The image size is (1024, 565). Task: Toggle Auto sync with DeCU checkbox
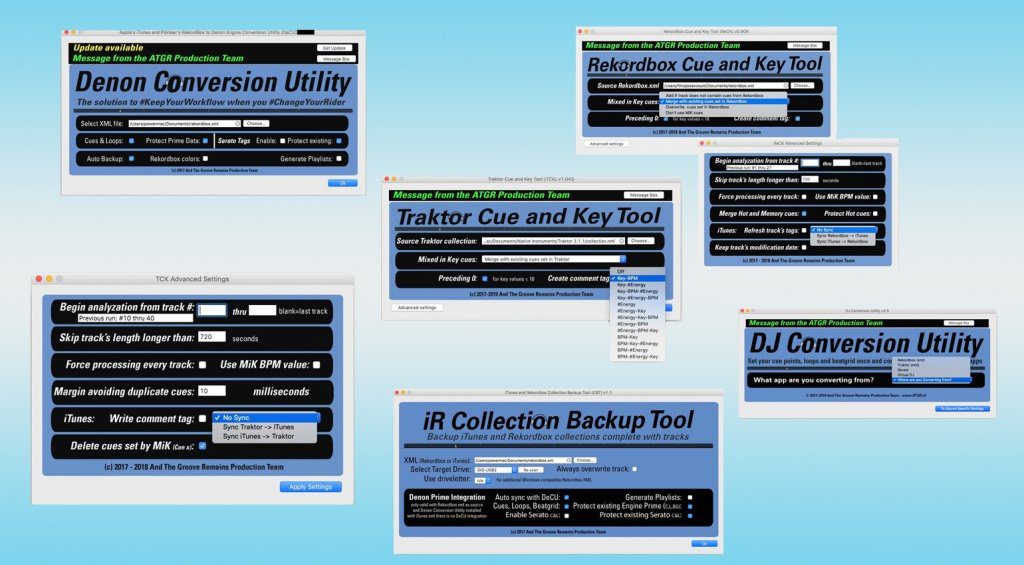(x=566, y=497)
